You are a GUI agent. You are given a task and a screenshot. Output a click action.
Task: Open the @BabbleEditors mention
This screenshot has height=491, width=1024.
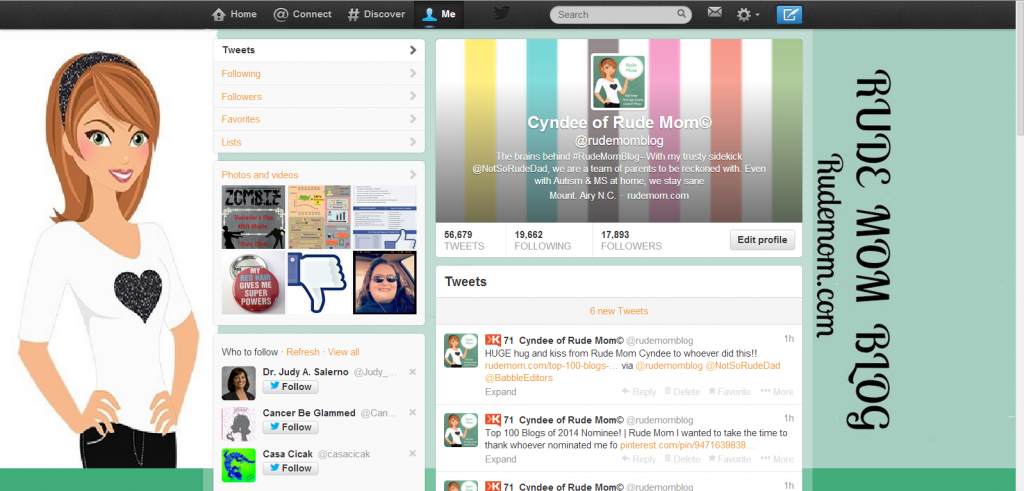[519, 377]
